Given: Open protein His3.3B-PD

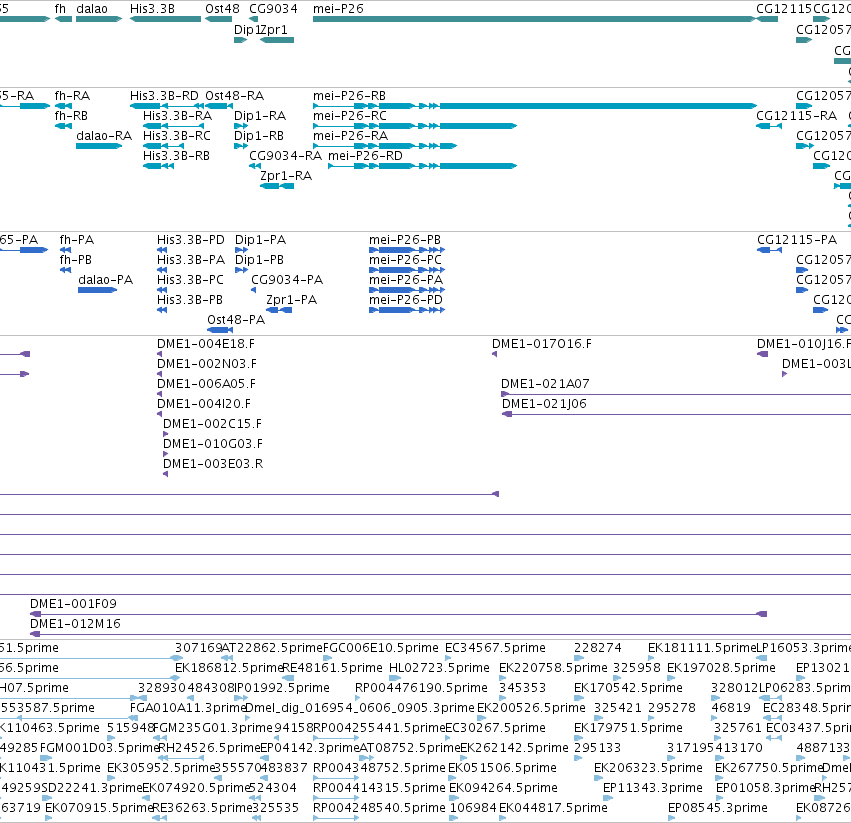Looking at the screenshot, I should tap(190, 240).
